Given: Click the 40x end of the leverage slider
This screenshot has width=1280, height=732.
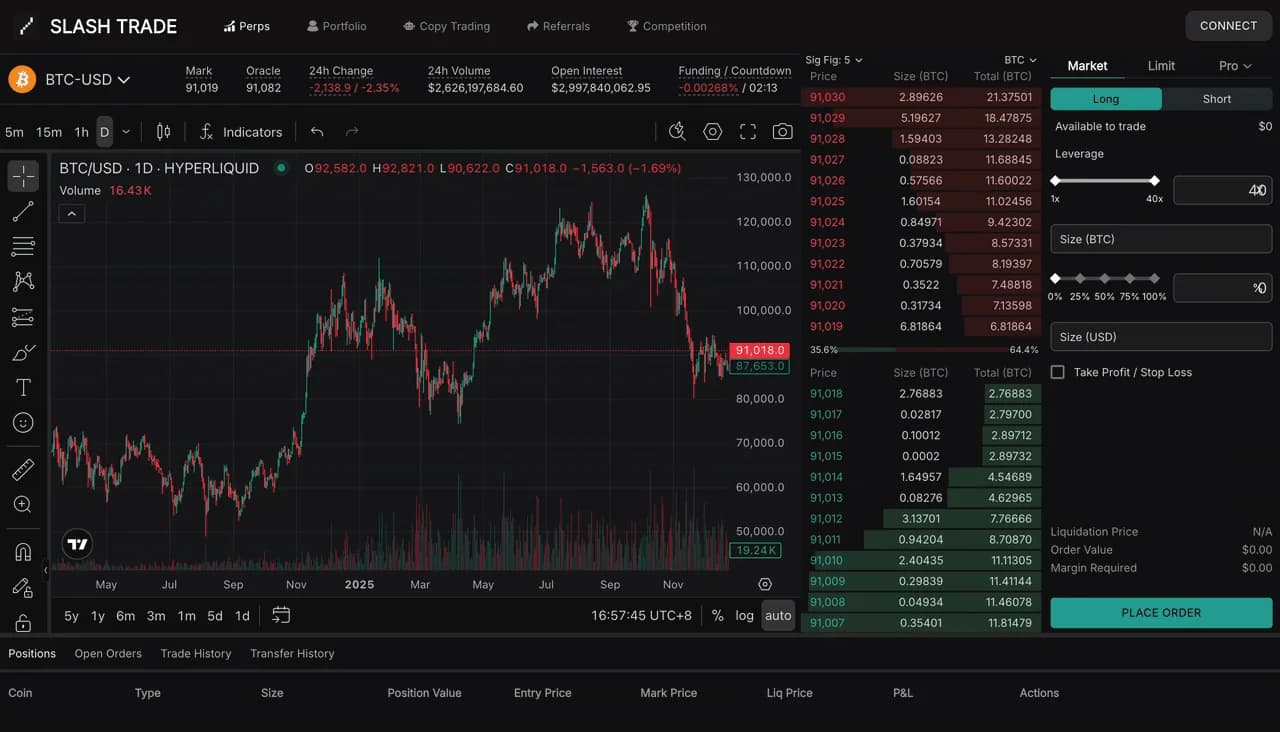Looking at the screenshot, I should pyautogui.click(x=1155, y=181).
